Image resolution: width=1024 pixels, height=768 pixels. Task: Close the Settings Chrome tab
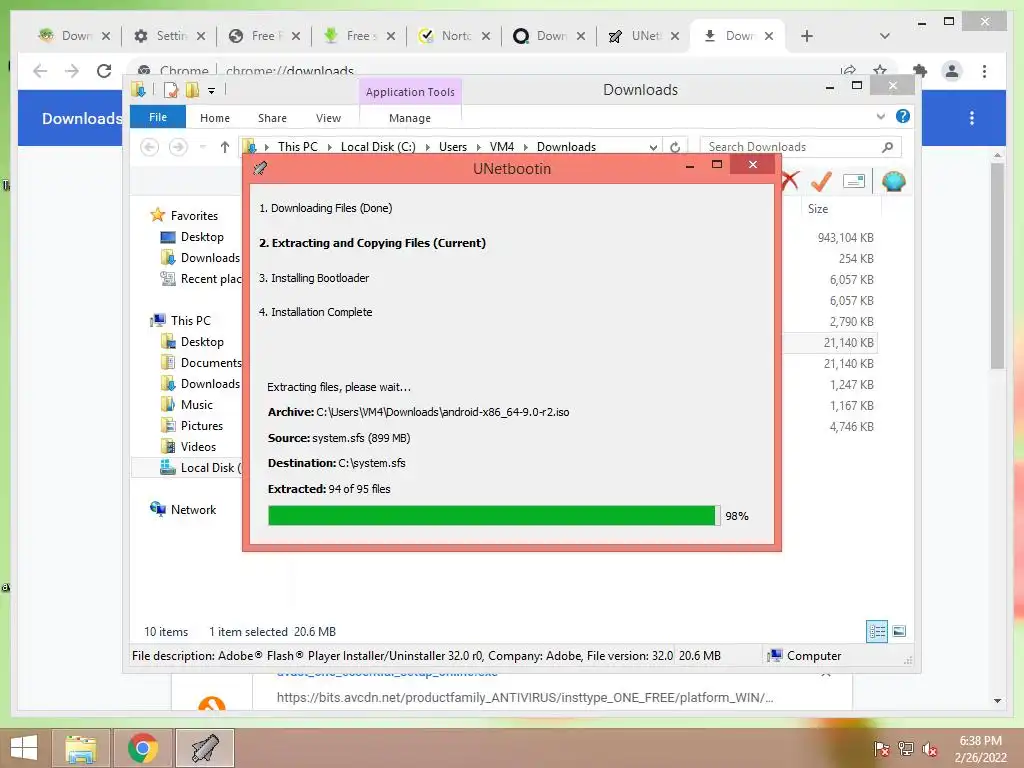coord(201,36)
